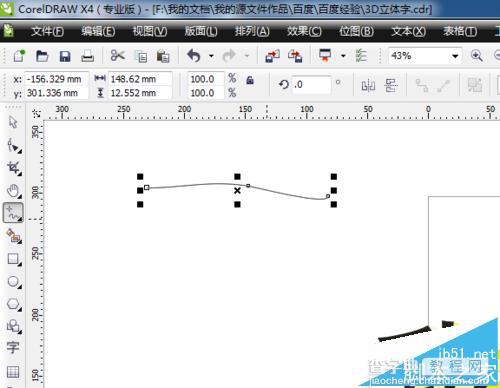This screenshot has height=388, width=500.
Task: Open the 文件(F) menu
Action: point(47,31)
